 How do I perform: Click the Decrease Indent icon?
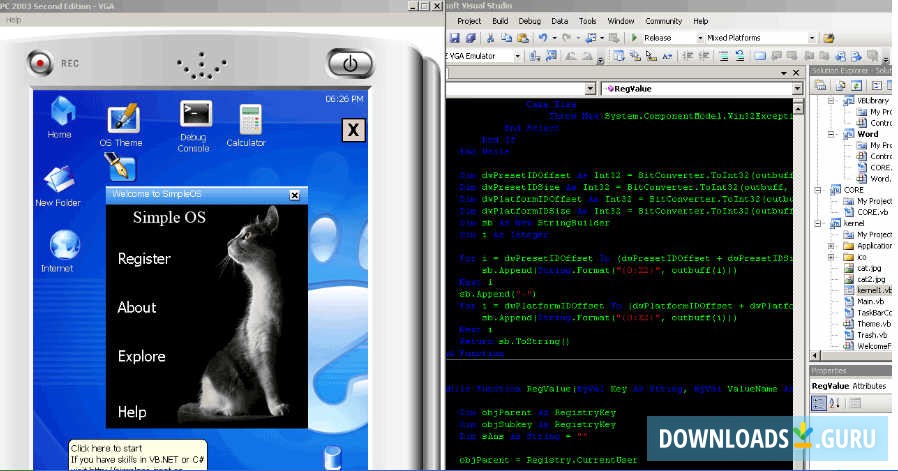tap(688, 56)
